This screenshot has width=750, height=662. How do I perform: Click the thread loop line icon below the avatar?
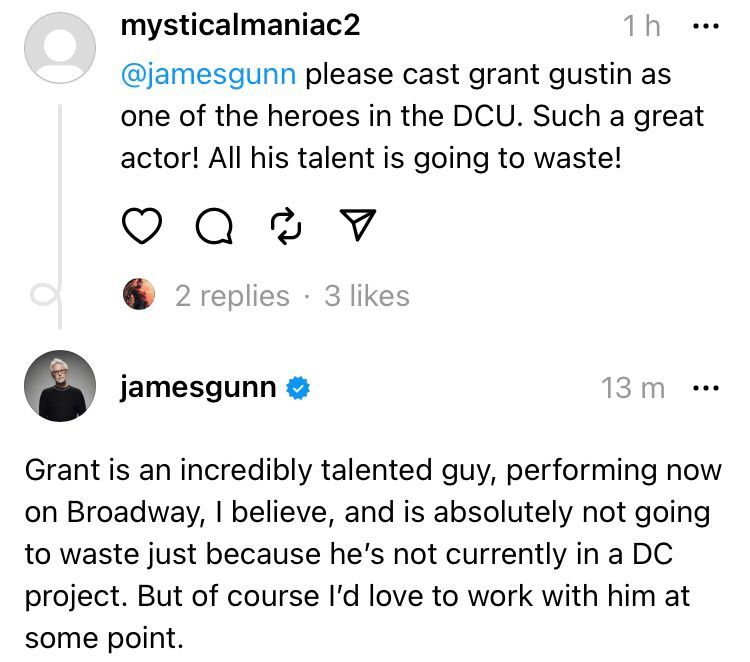[45, 294]
